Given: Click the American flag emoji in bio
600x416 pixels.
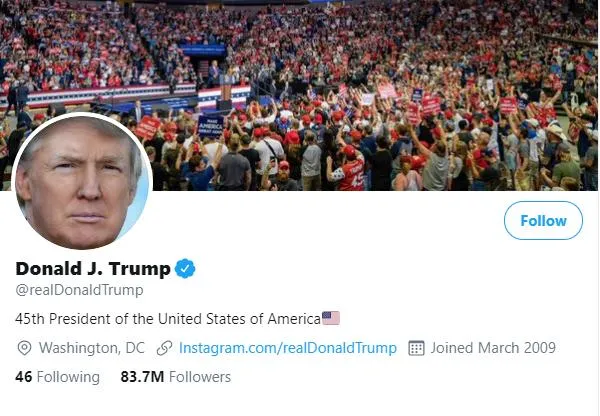Looking at the screenshot, I should pos(331,318).
